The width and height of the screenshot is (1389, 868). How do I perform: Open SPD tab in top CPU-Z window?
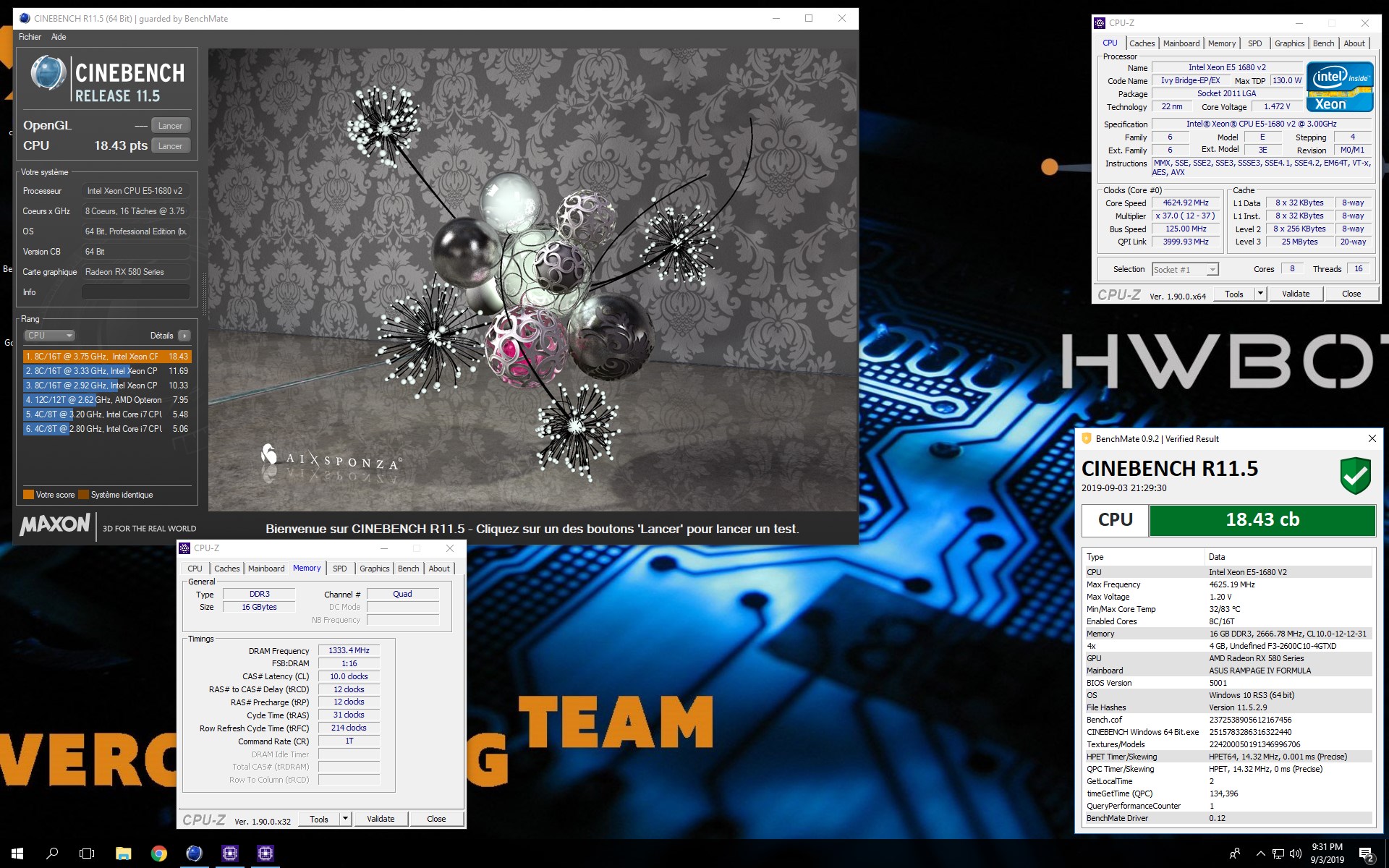coord(1255,43)
